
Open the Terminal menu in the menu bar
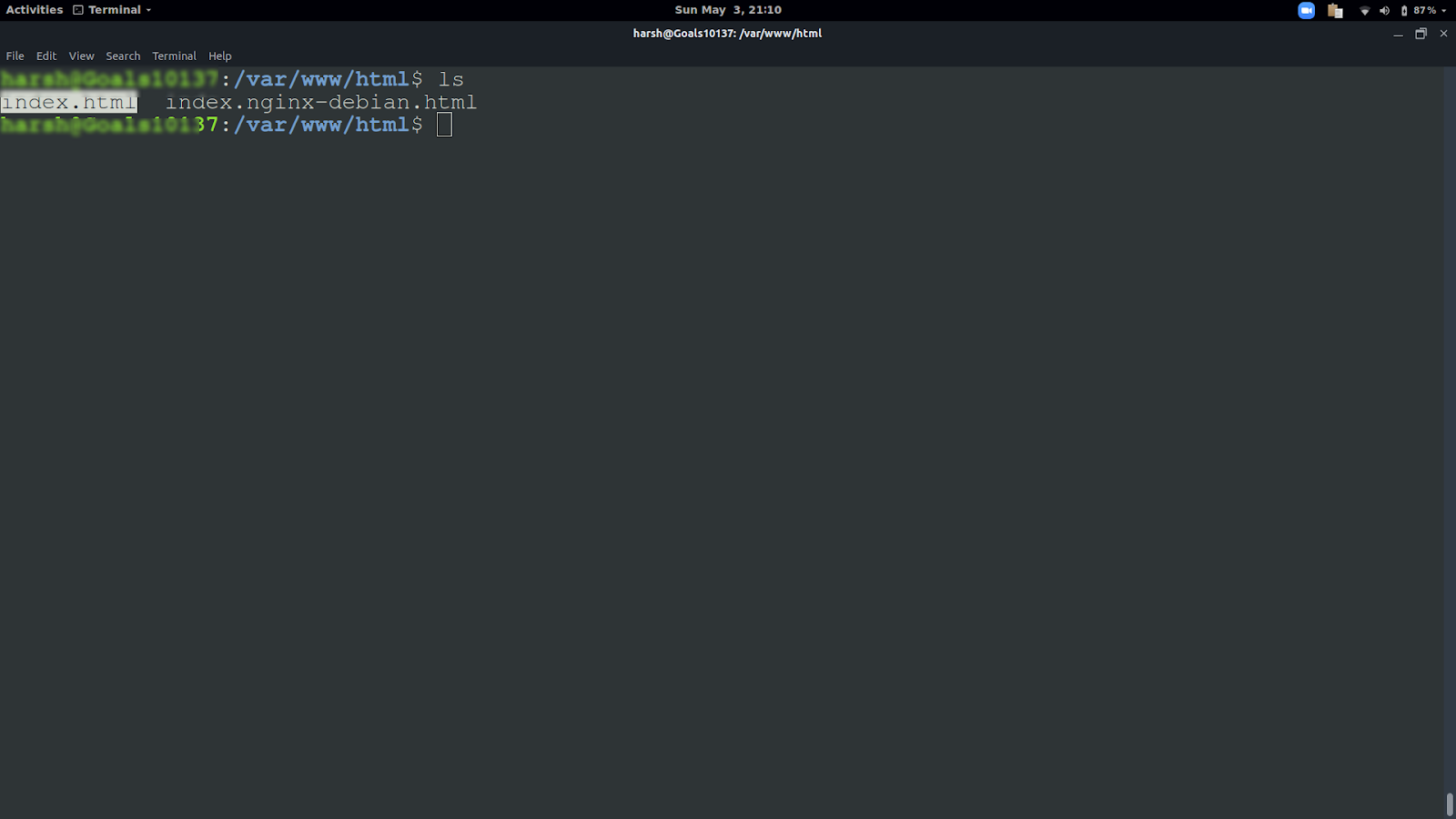(x=174, y=56)
